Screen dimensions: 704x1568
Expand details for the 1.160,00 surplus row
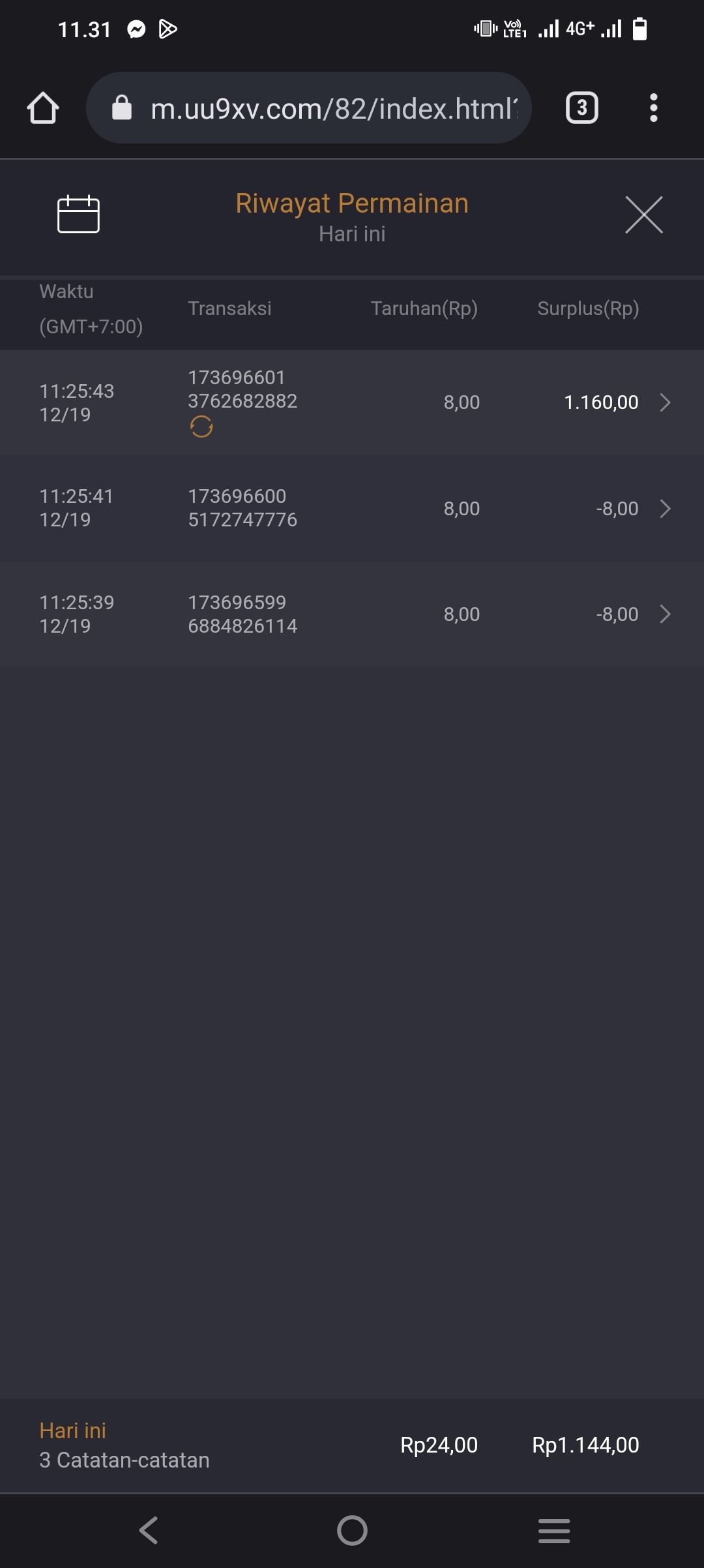(665, 402)
